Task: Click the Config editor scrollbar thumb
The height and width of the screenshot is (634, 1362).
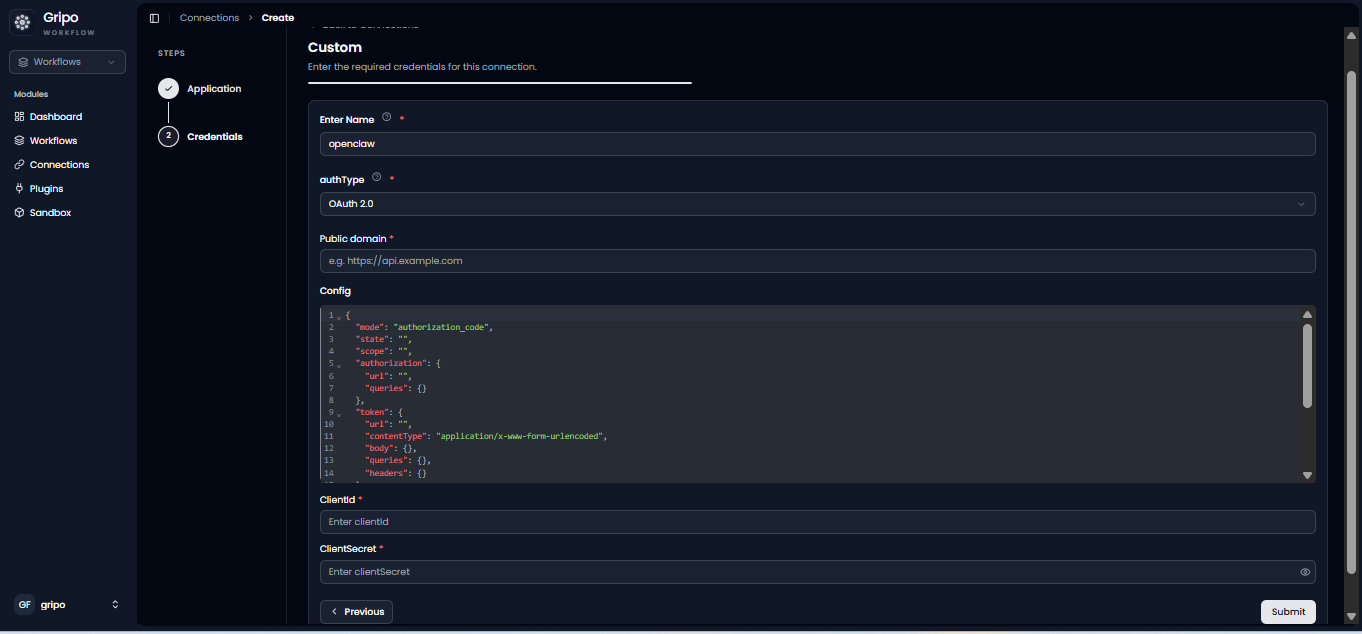Action: coord(1307,366)
